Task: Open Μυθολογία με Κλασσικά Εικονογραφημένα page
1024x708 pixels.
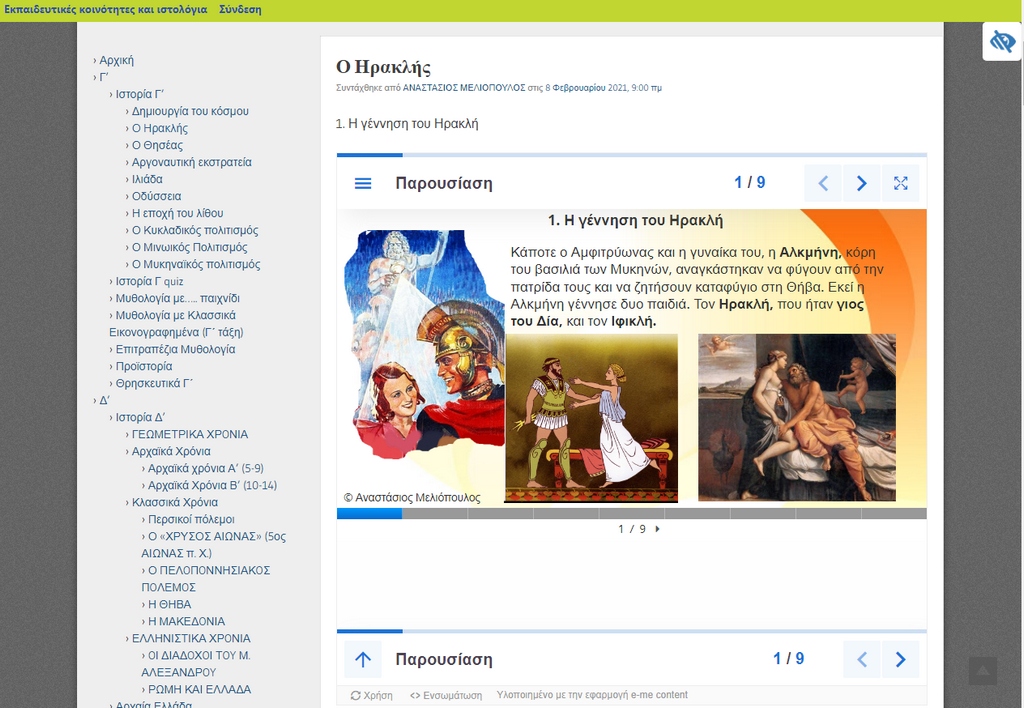Action: (x=176, y=323)
